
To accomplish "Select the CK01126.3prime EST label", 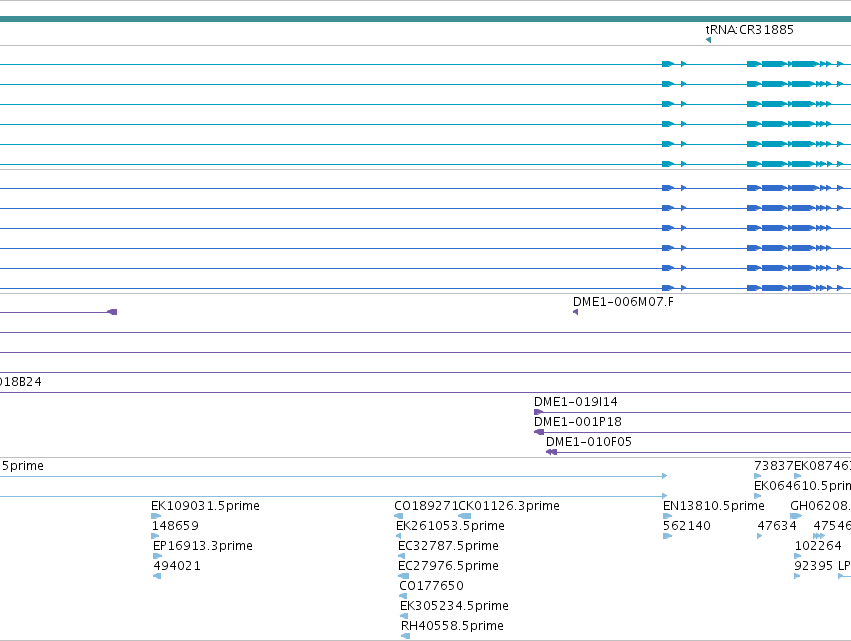I will (x=509, y=506).
